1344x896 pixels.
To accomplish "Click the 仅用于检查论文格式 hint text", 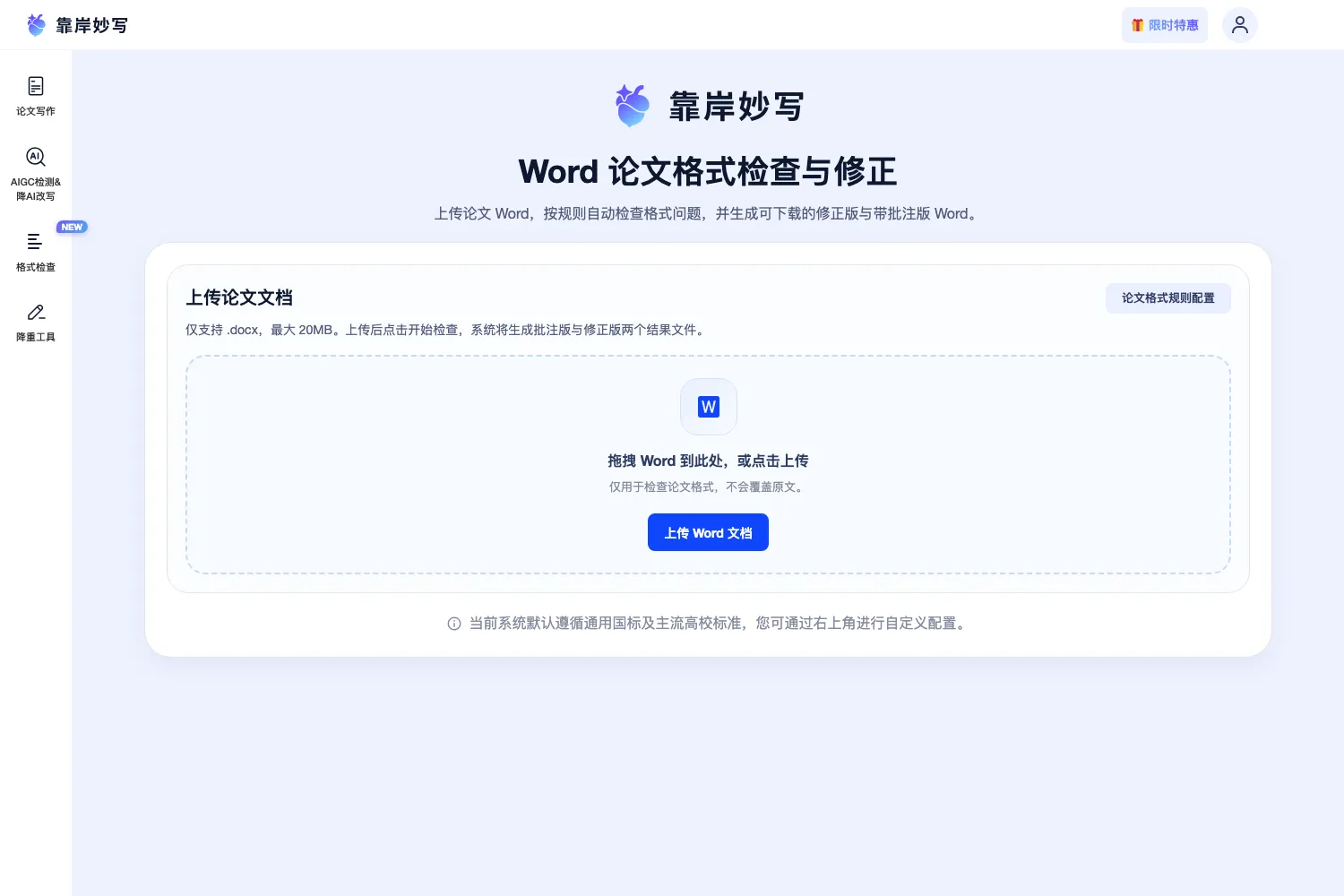I will point(708,487).
